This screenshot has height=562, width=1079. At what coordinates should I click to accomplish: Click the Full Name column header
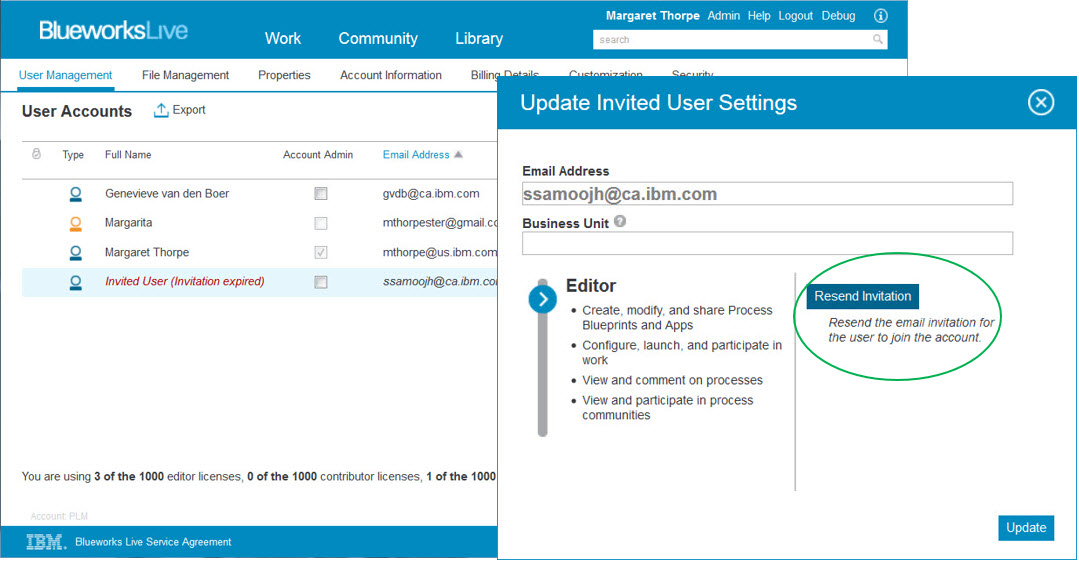tap(128, 155)
